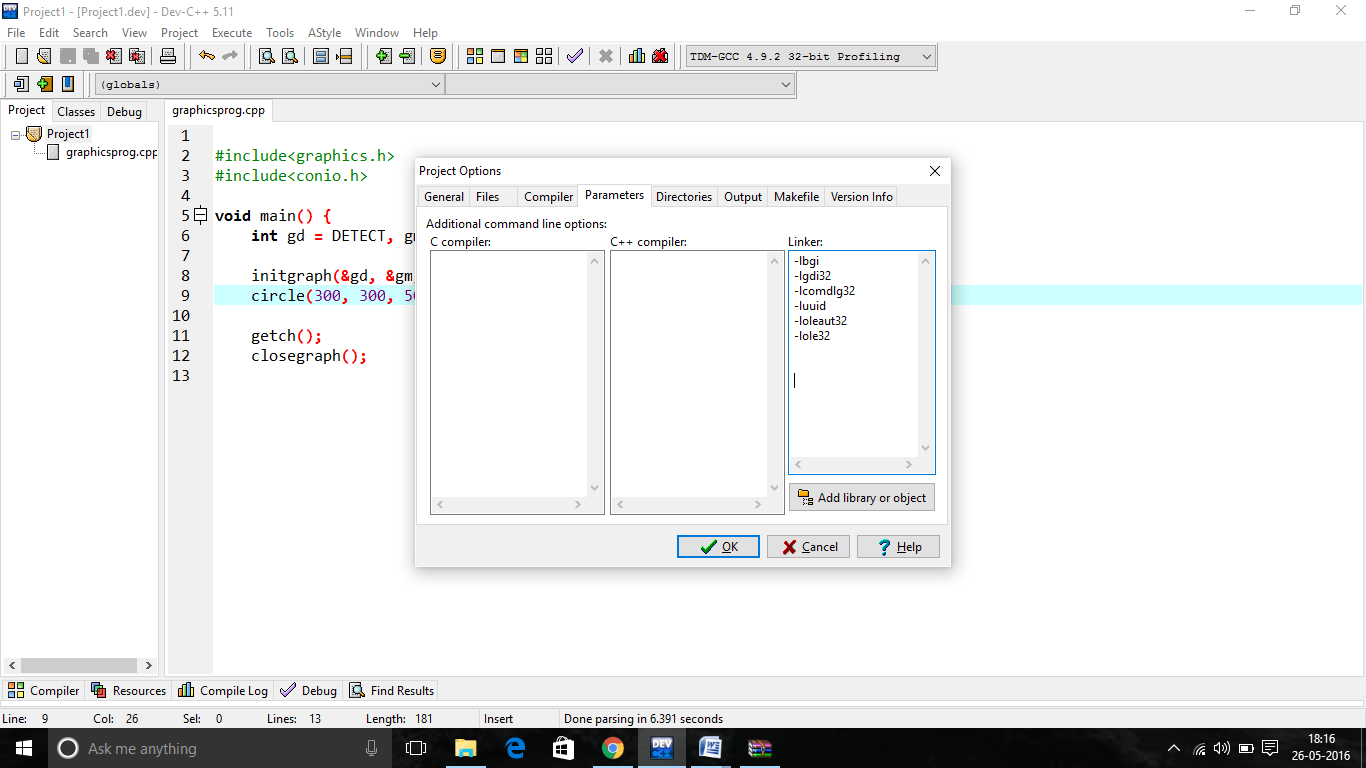Select the Compile icon on the toolbar
1366x768 pixels.
point(474,56)
